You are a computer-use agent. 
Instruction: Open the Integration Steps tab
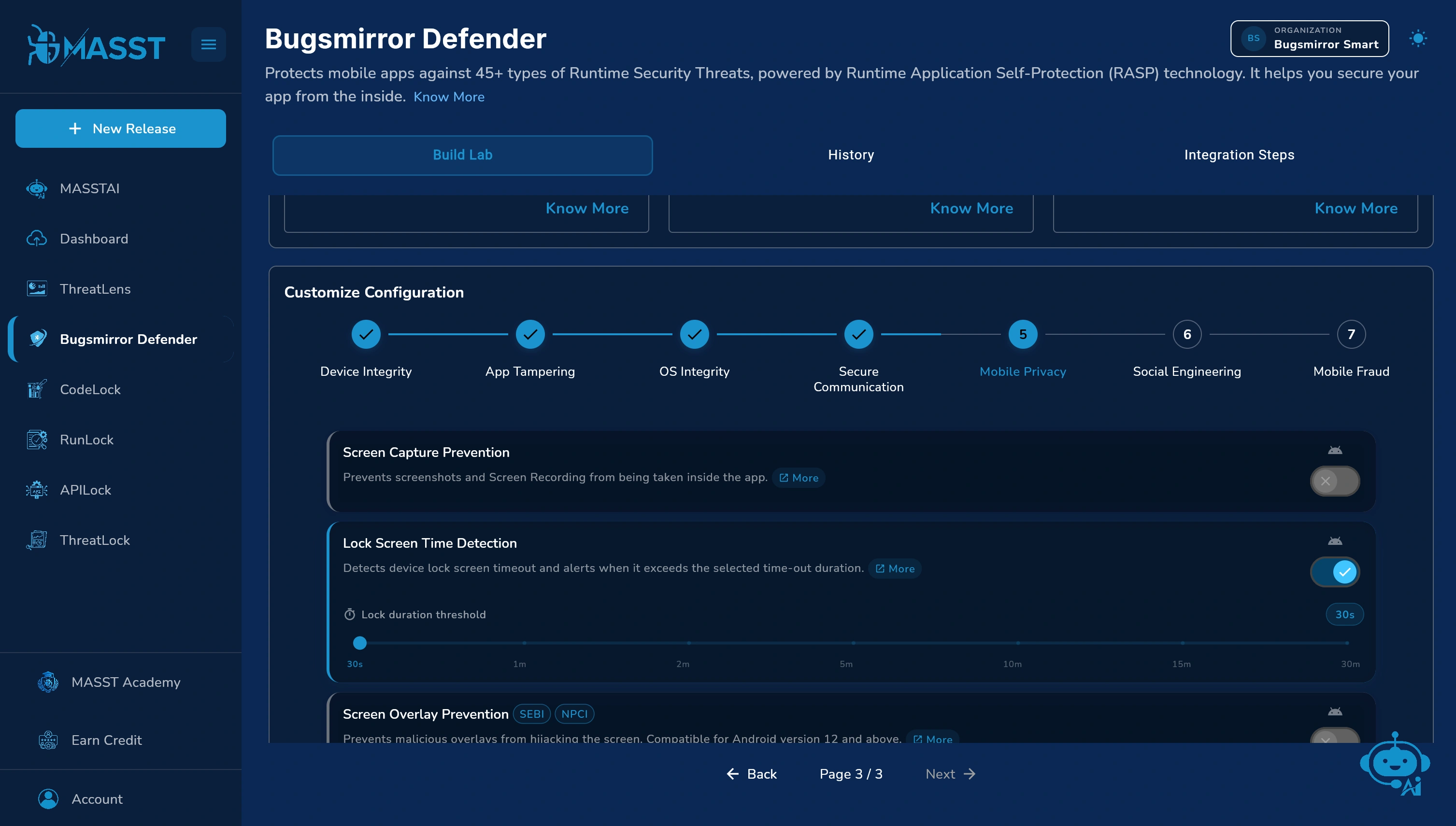1239,155
